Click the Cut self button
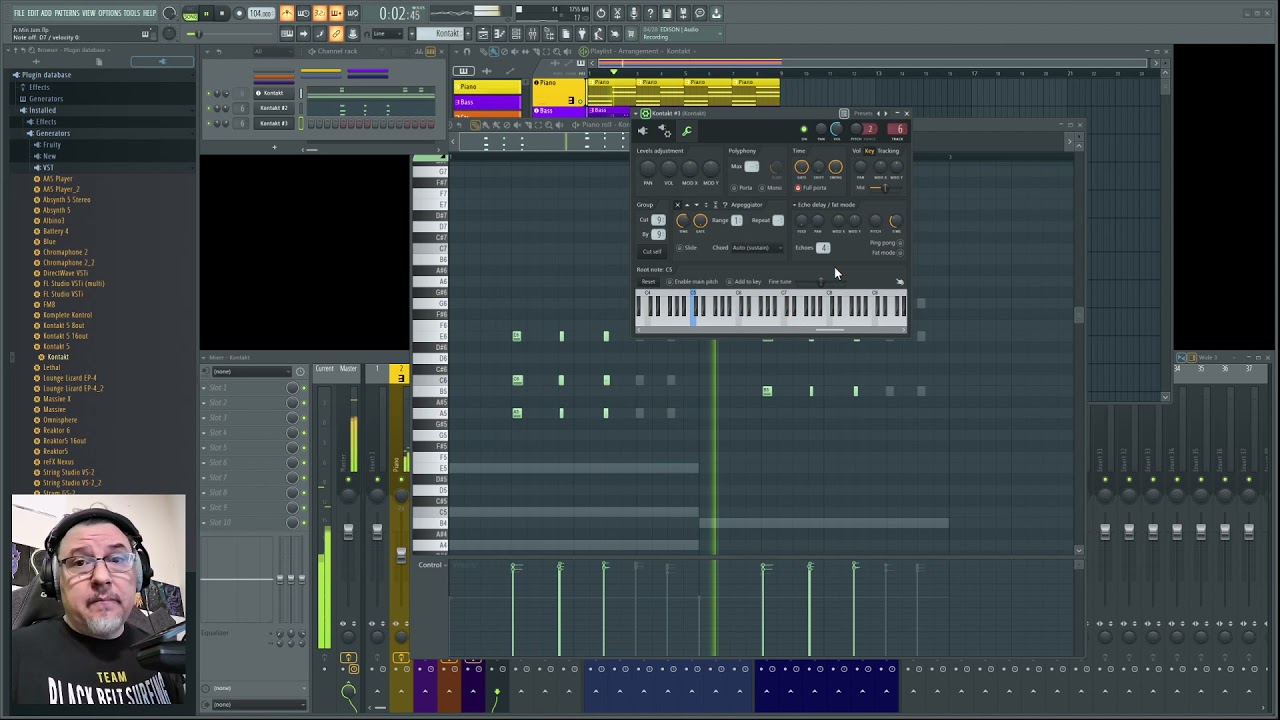This screenshot has height=720, width=1280. 652,251
